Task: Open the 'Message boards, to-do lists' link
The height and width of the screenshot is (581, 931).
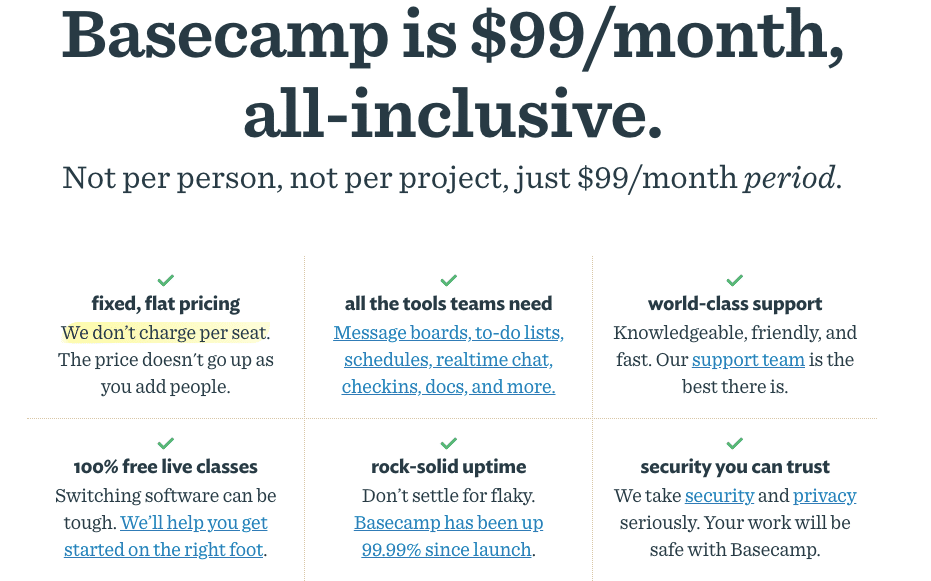Action: (x=448, y=333)
